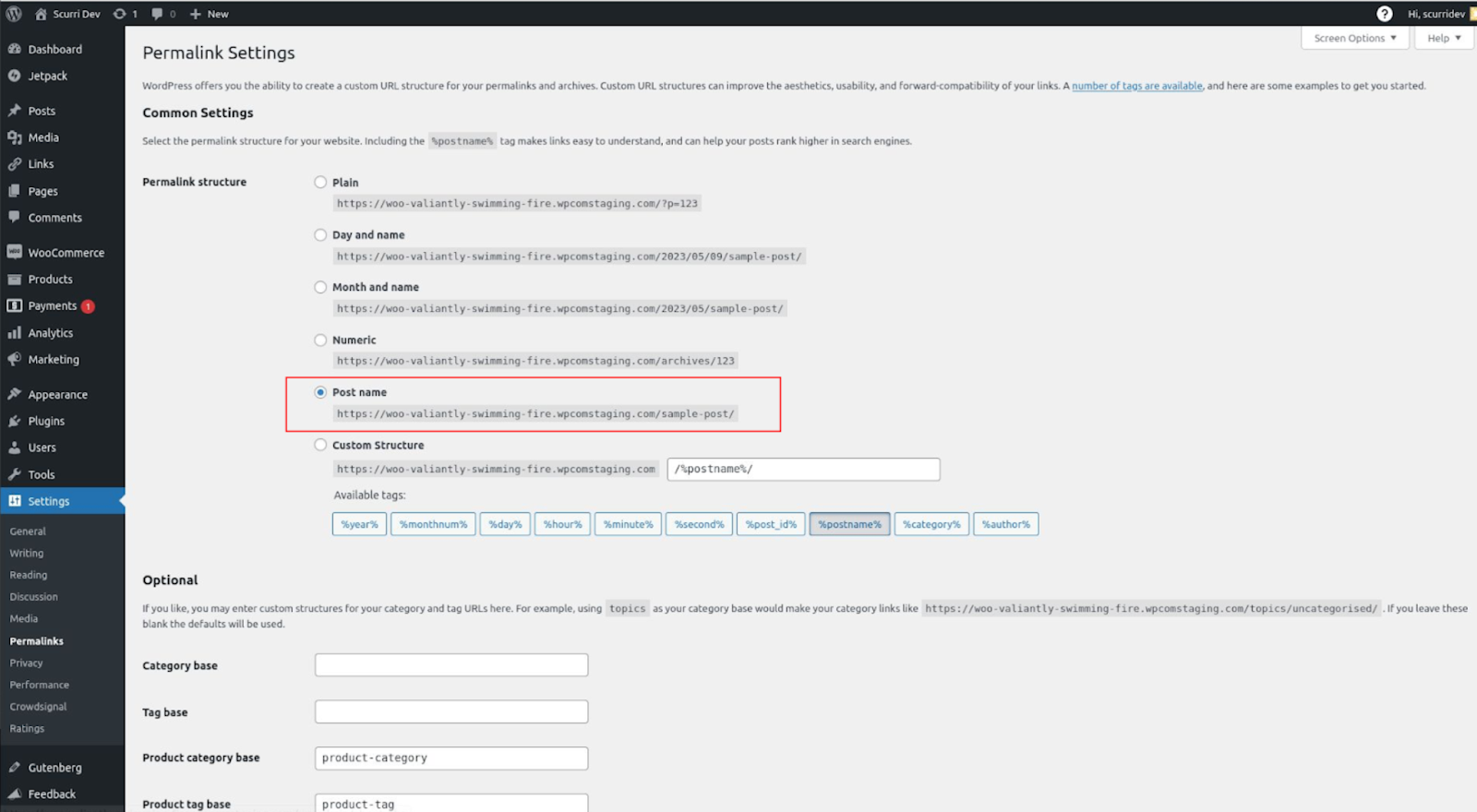The width and height of the screenshot is (1477, 812).
Task: Select the Numeric permalink radio button
Action: pos(320,340)
